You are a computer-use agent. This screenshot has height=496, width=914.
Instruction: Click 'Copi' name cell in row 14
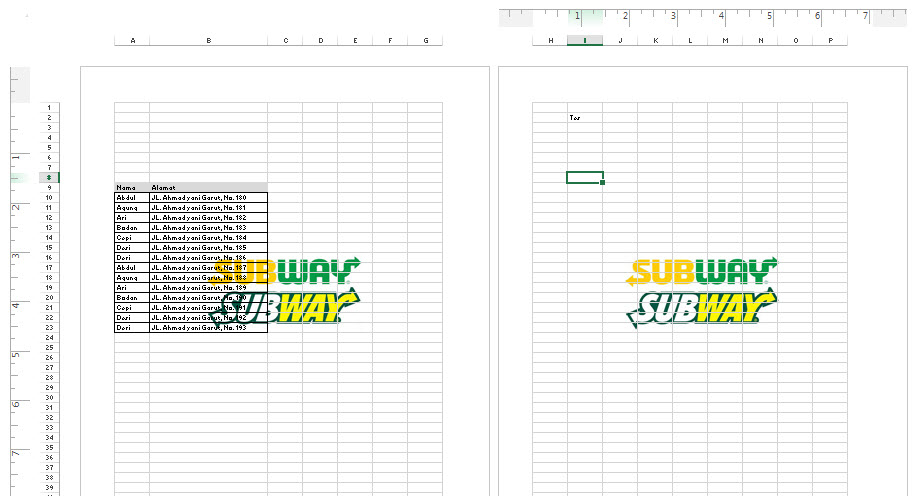132,238
